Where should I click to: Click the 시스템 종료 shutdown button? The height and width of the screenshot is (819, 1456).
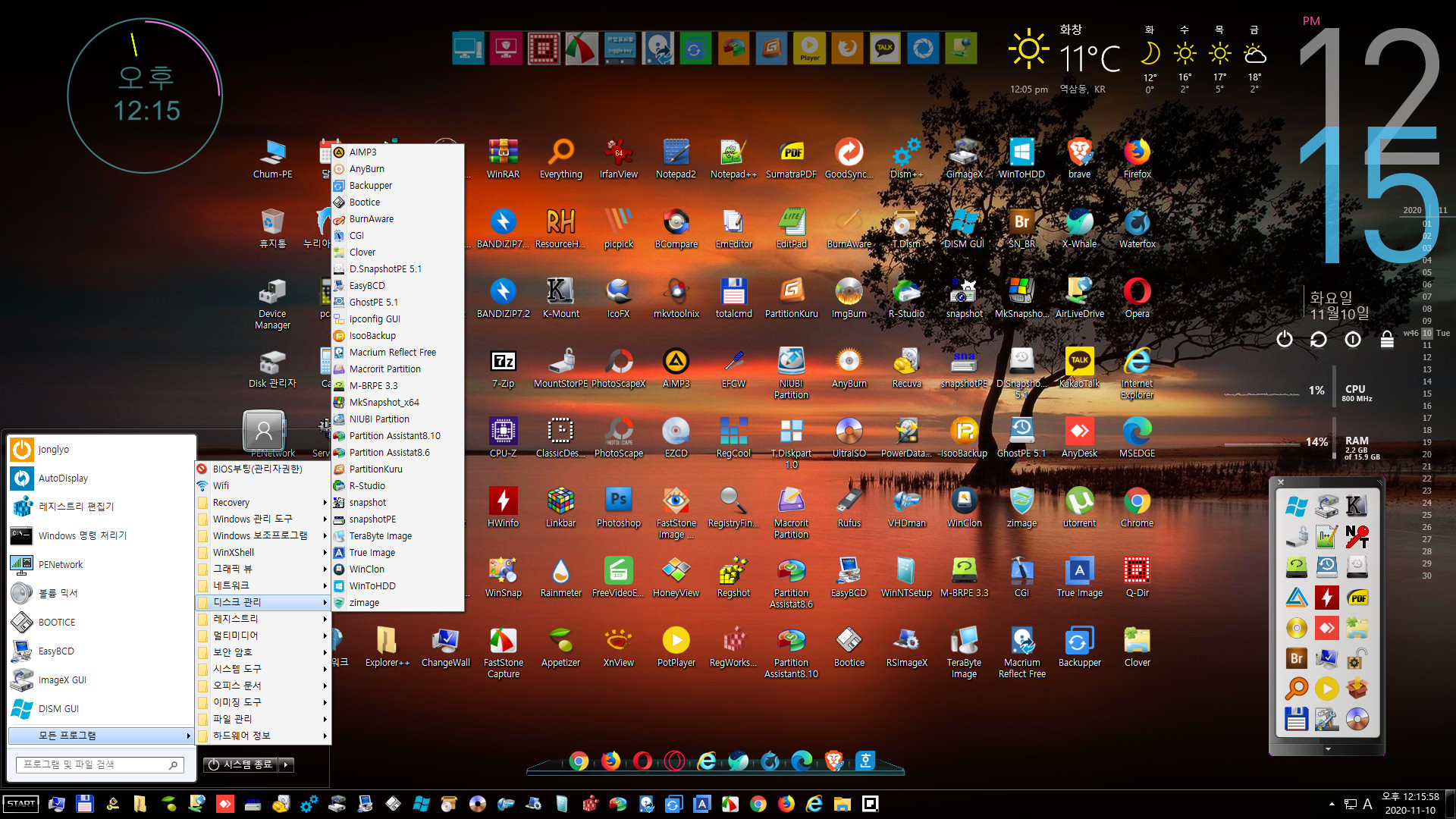240,764
